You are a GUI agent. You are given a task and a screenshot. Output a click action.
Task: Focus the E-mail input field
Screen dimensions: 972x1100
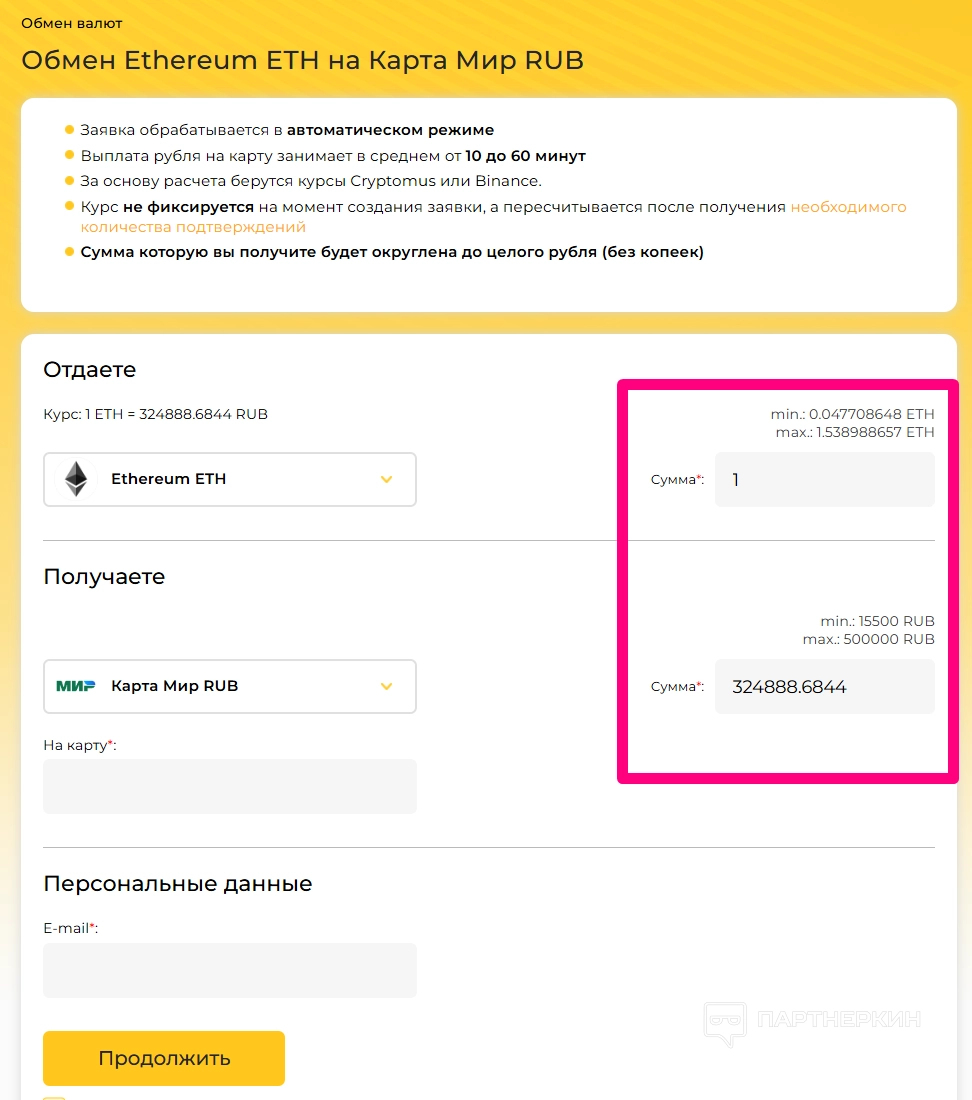229,970
